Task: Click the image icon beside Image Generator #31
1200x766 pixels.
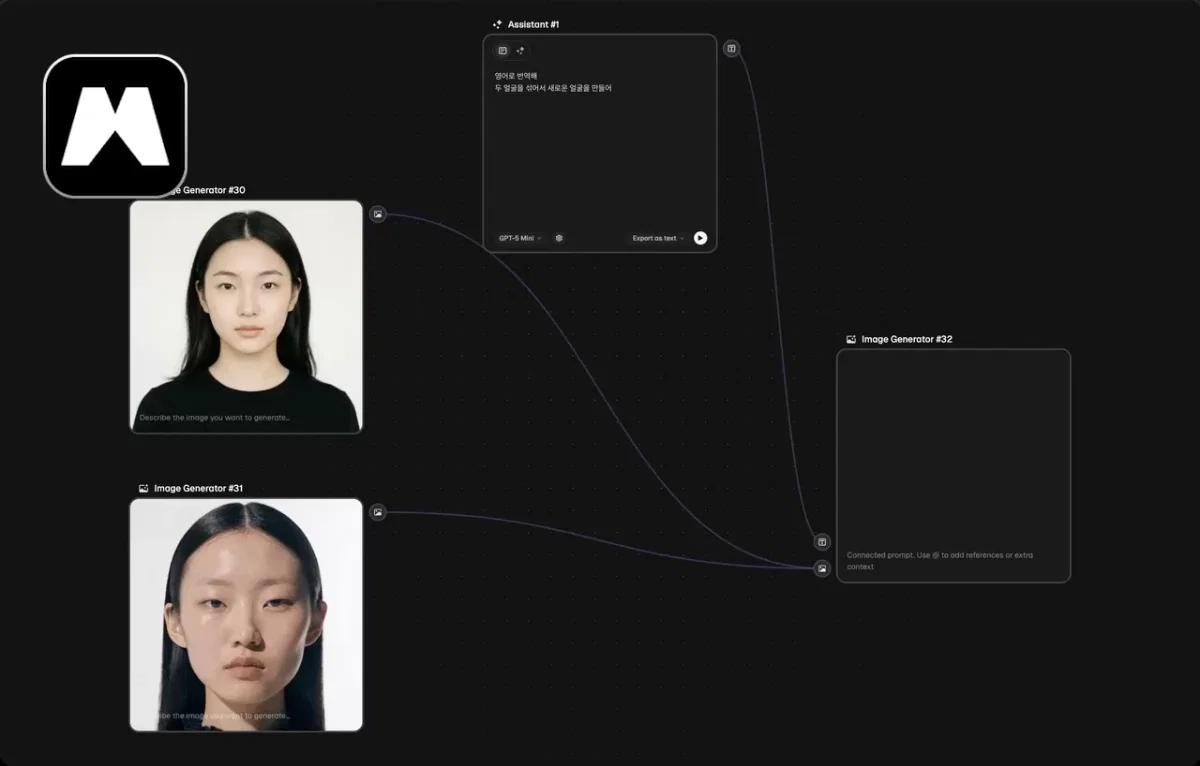Action: pos(143,488)
